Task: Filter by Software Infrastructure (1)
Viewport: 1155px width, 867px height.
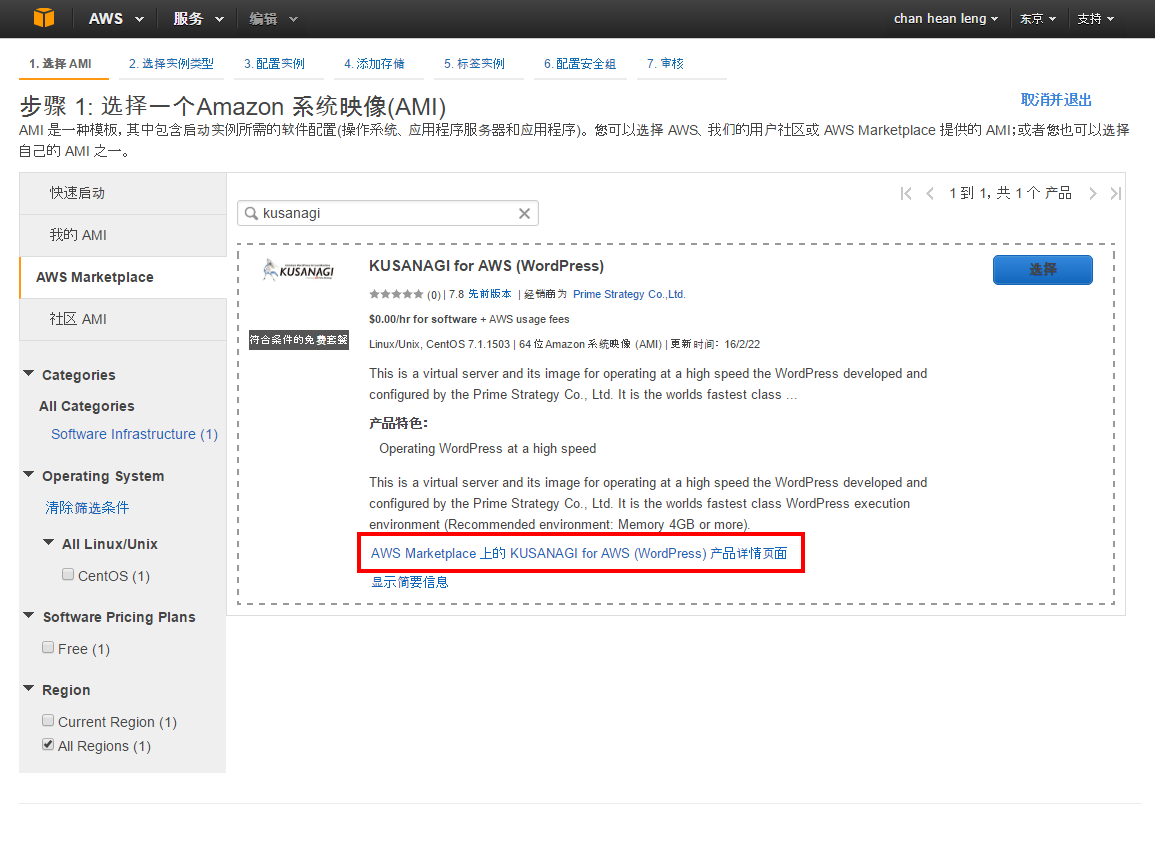Action: [x=135, y=435]
